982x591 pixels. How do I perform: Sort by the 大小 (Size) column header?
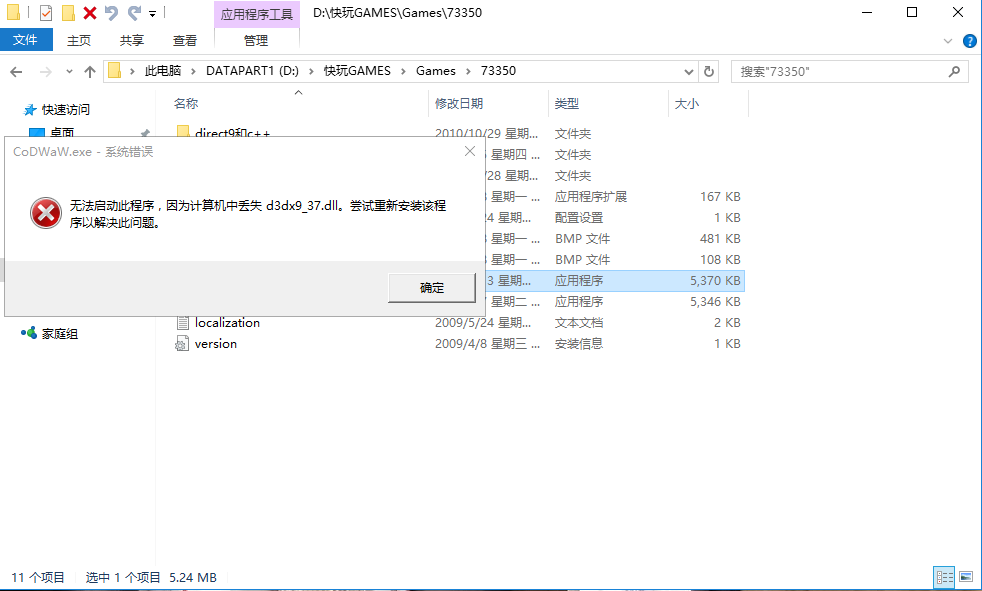tap(686, 104)
